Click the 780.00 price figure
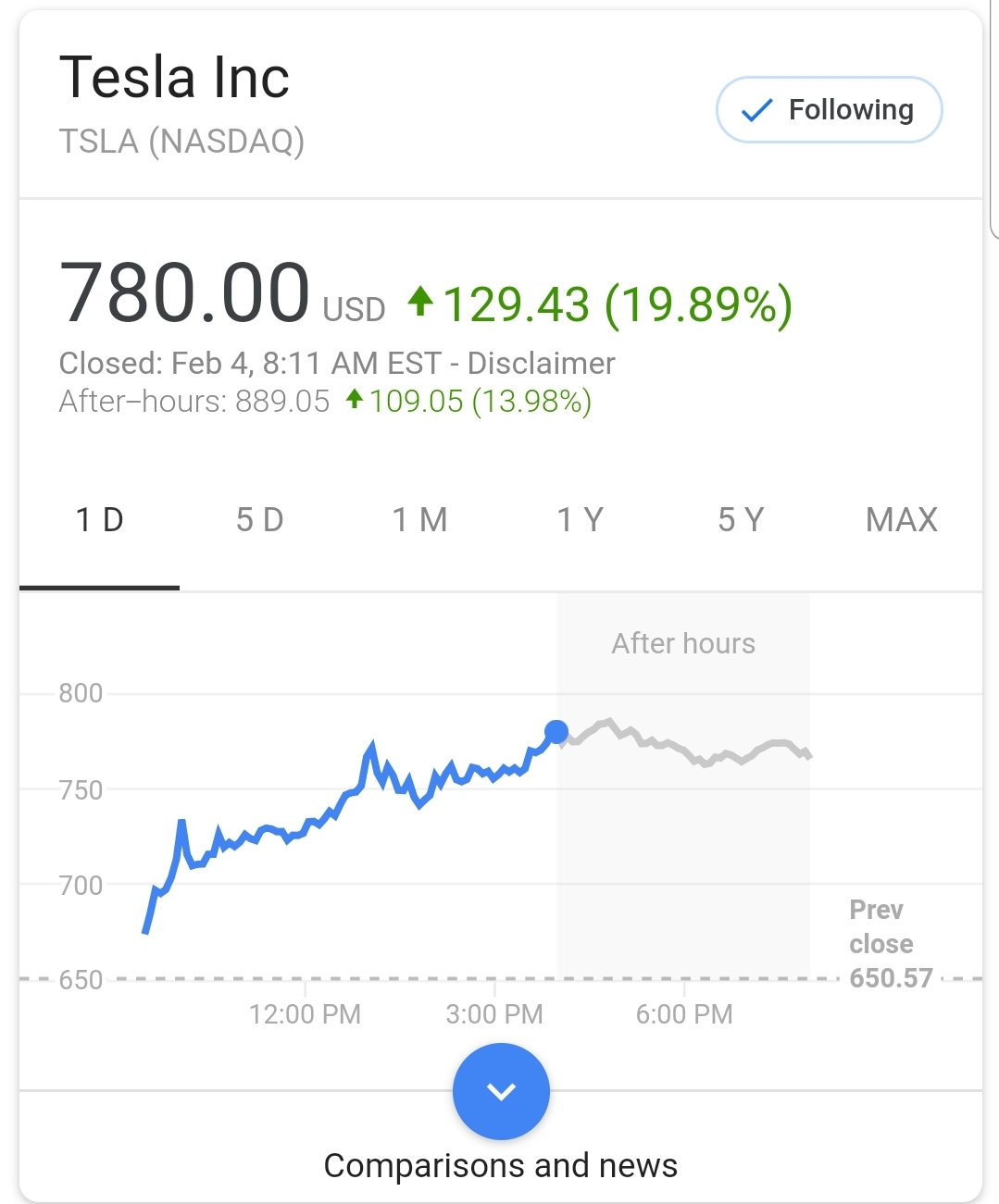999x1204 pixels. tap(184, 293)
